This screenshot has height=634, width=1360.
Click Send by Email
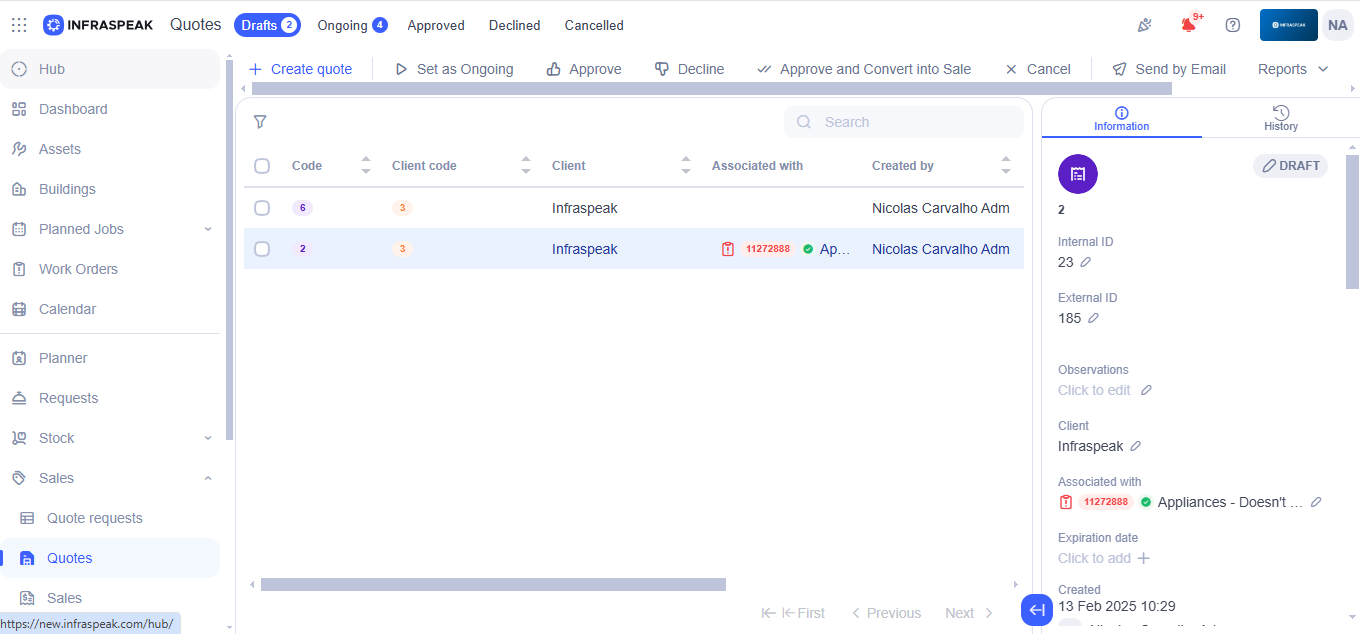1169,69
